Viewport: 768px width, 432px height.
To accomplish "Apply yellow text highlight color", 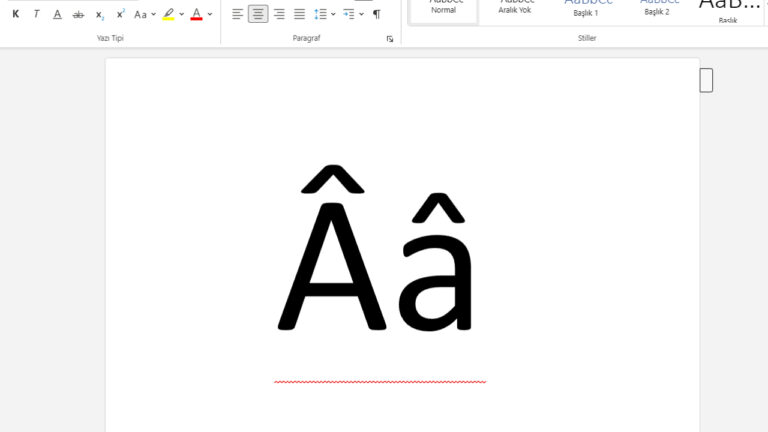I will 168,14.
